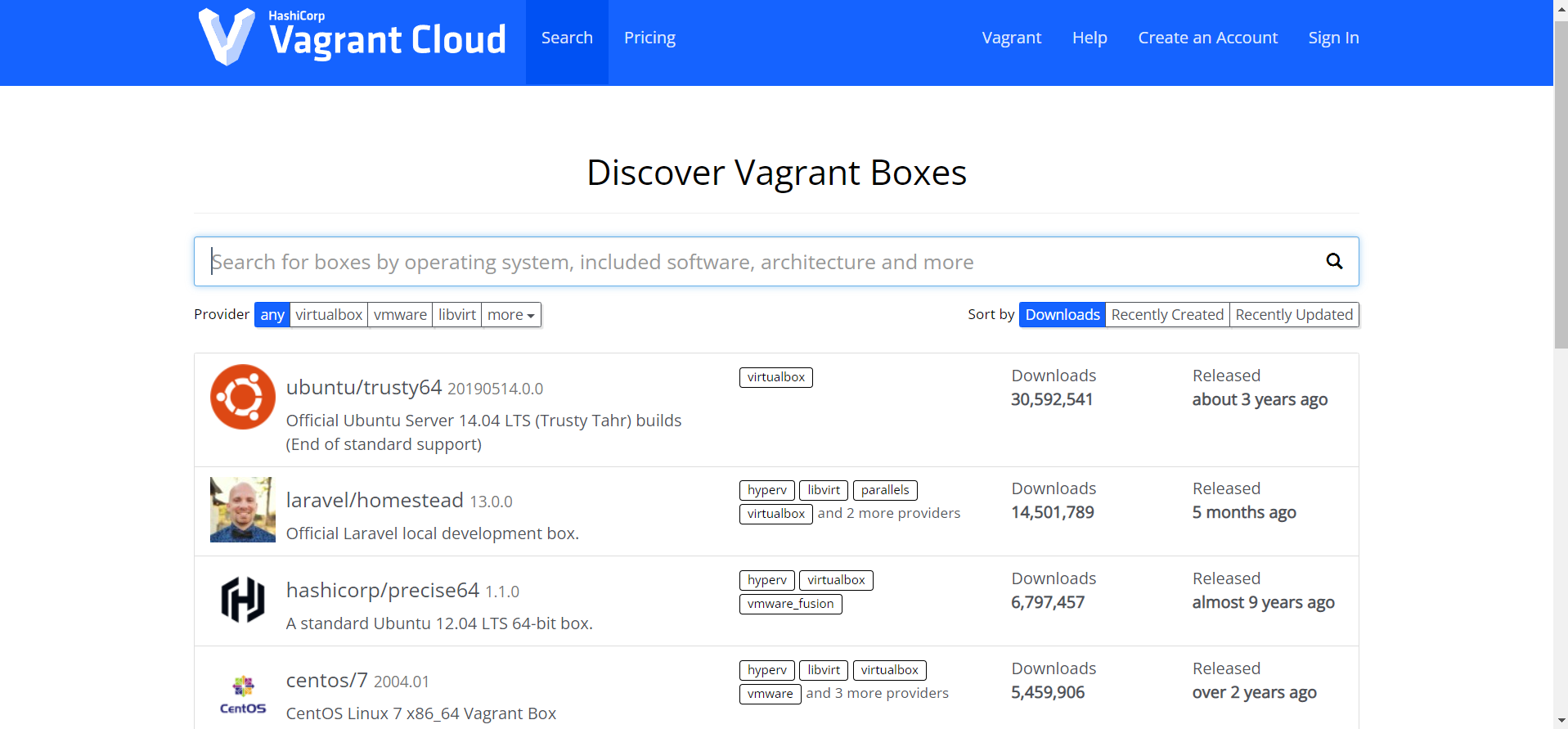Viewport: 1568px width, 729px height.
Task: Click Create an Account
Action: pos(1207,38)
